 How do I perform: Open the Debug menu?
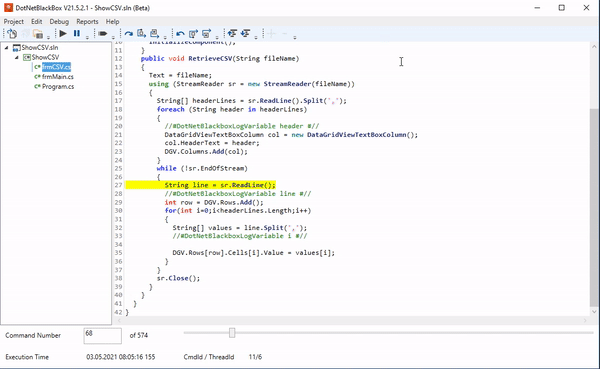pos(59,21)
